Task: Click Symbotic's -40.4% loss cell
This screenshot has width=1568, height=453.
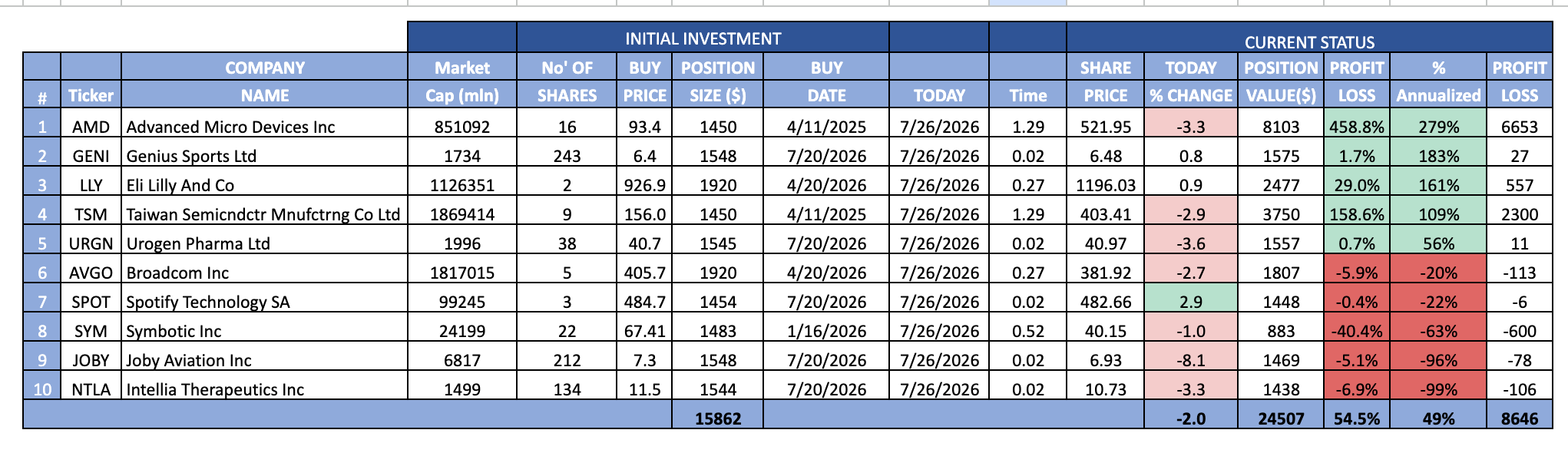Action: coord(1357,331)
